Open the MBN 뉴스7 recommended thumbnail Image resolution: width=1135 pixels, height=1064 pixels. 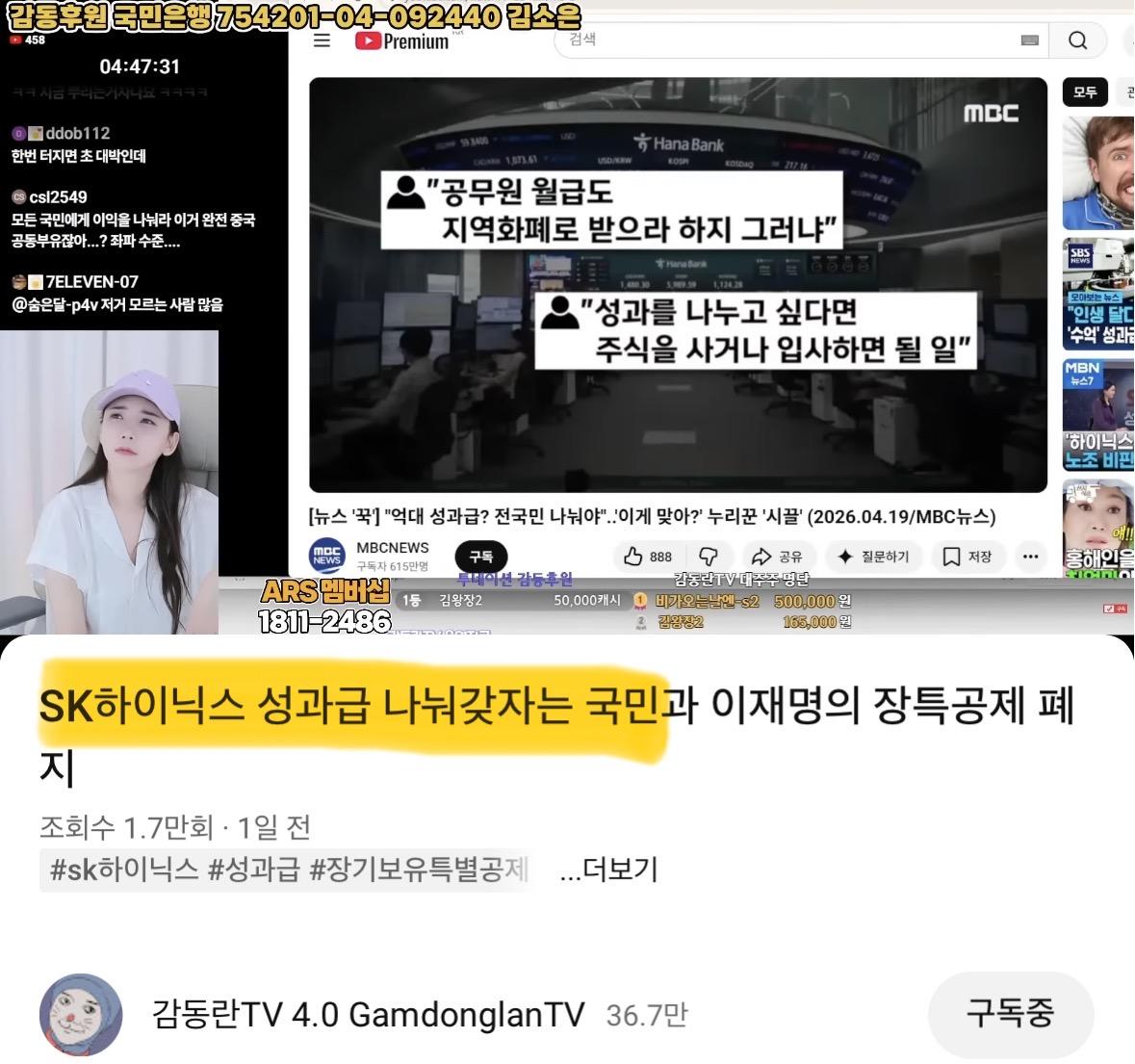point(1098,415)
